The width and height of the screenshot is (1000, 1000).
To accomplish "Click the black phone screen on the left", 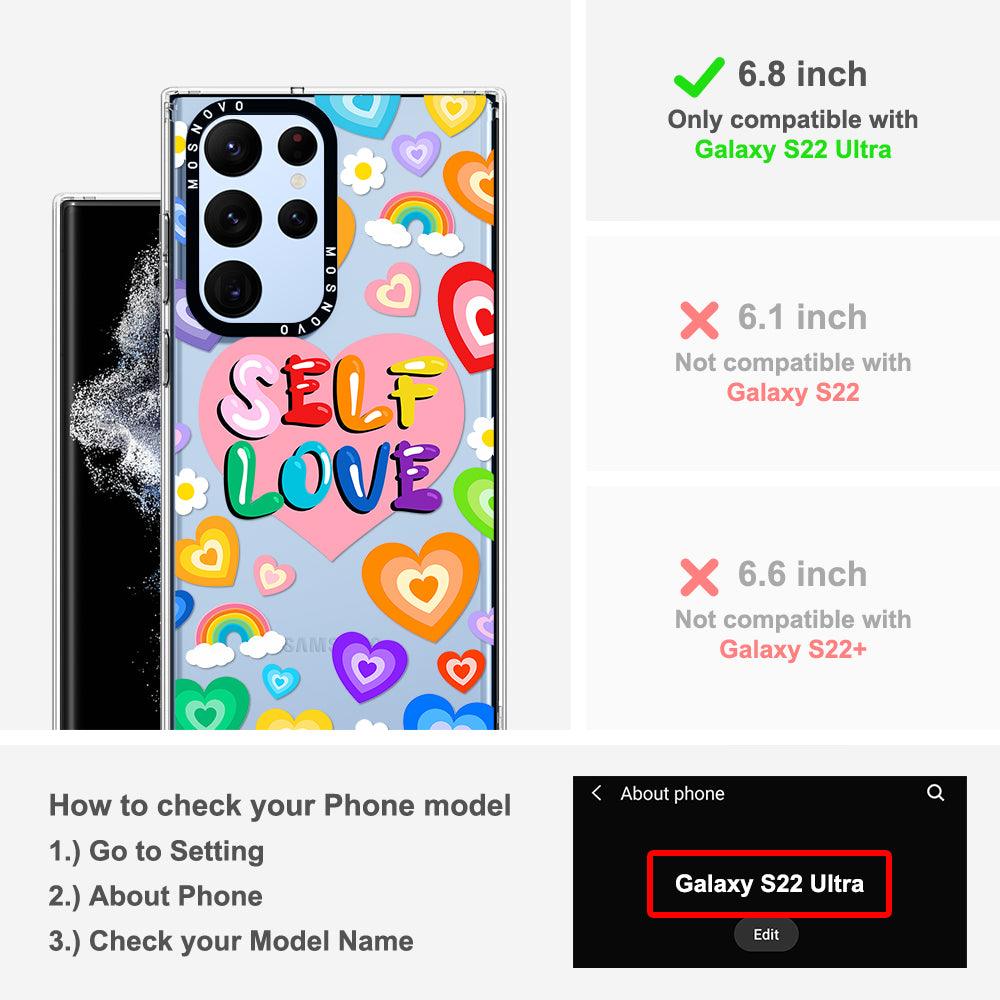I will pyautogui.click(x=110, y=466).
